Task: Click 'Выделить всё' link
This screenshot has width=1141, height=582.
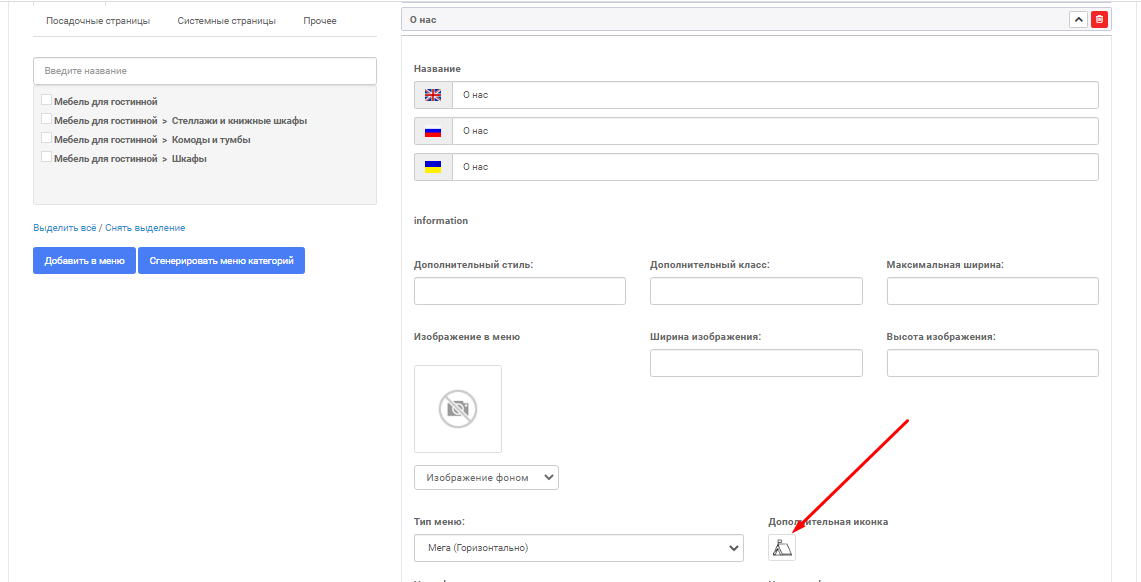Action: tap(65, 228)
